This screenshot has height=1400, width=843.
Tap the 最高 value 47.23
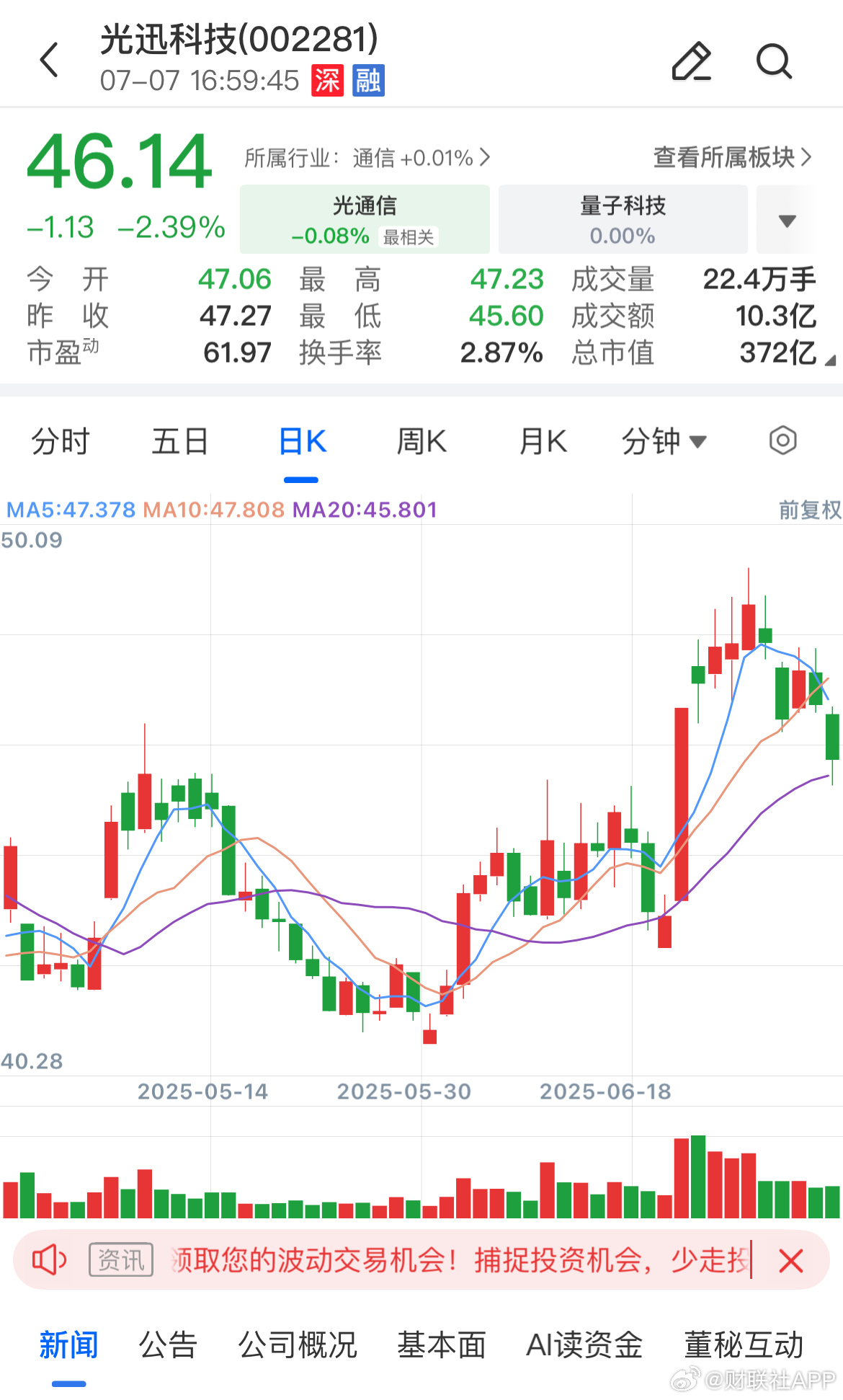[x=507, y=279]
